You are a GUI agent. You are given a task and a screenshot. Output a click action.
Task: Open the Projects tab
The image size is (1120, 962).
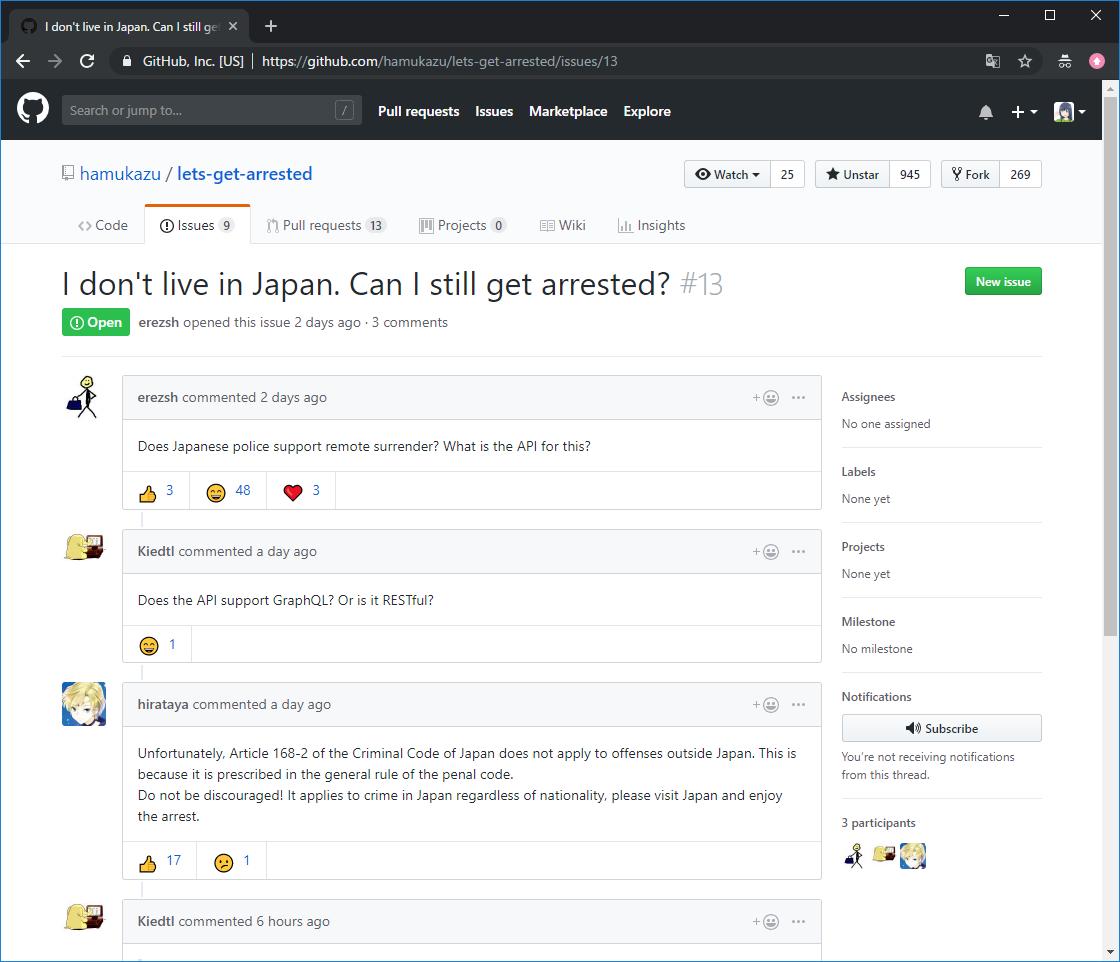click(x=462, y=226)
